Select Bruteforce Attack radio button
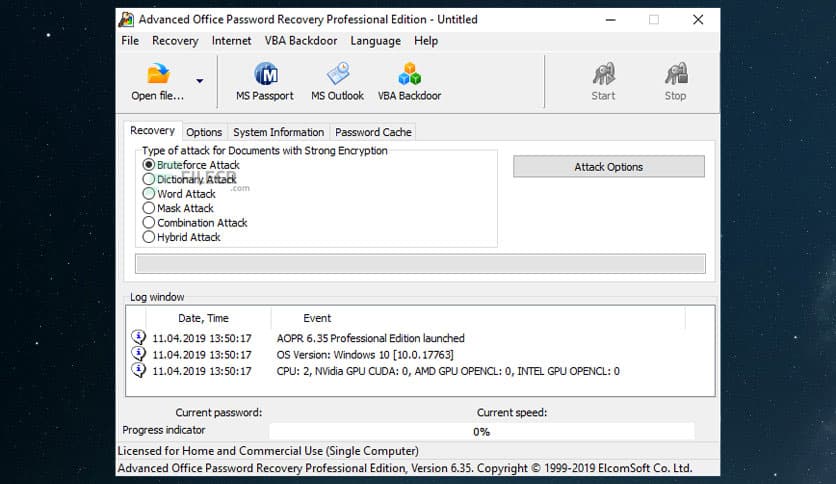Image resolution: width=836 pixels, height=484 pixels. [x=149, y=165]
